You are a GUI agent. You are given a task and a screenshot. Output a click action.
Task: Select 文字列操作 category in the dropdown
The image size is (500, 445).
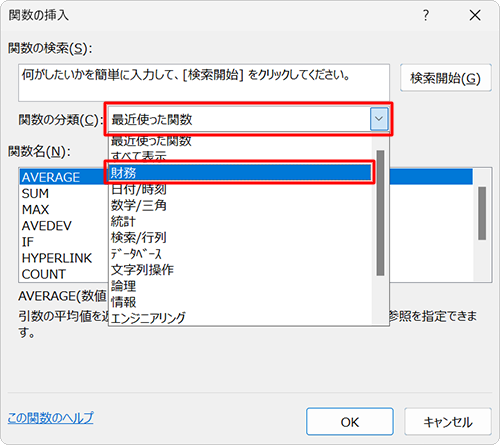pyautogui.click(x=240, y=270)
